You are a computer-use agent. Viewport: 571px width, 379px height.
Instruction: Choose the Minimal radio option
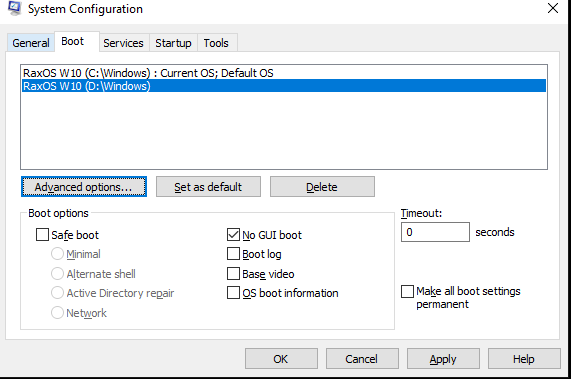57,254
